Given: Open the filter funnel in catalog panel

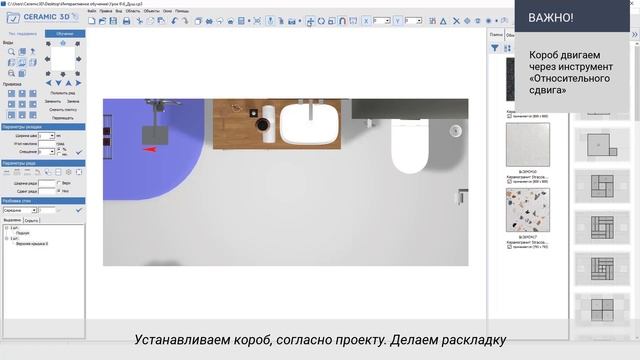Looking at the screenshot, I should 495,48.
